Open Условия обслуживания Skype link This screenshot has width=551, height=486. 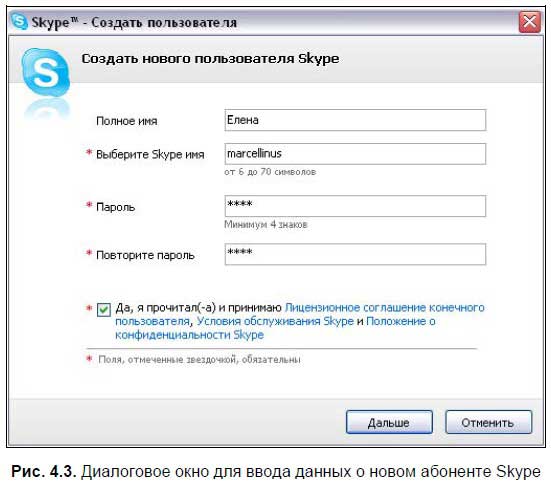click(x=275, y=321)
